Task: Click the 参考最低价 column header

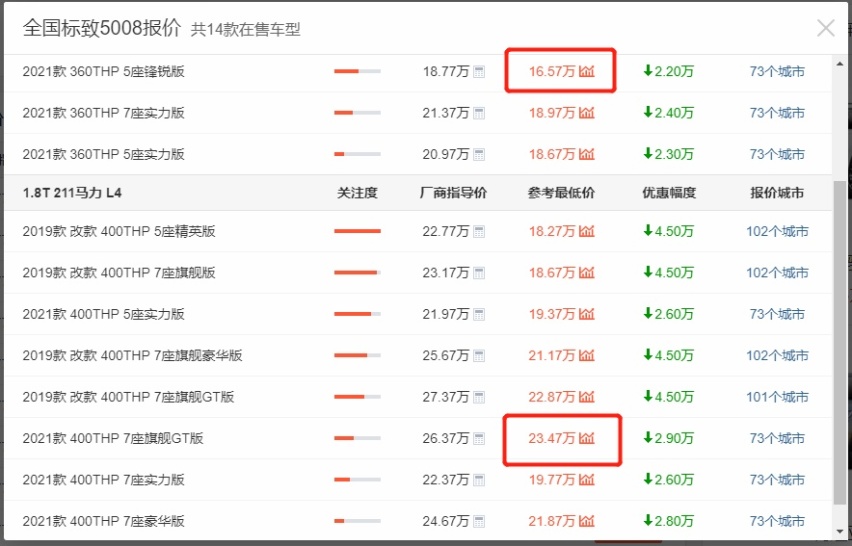Action: (561, 193)
